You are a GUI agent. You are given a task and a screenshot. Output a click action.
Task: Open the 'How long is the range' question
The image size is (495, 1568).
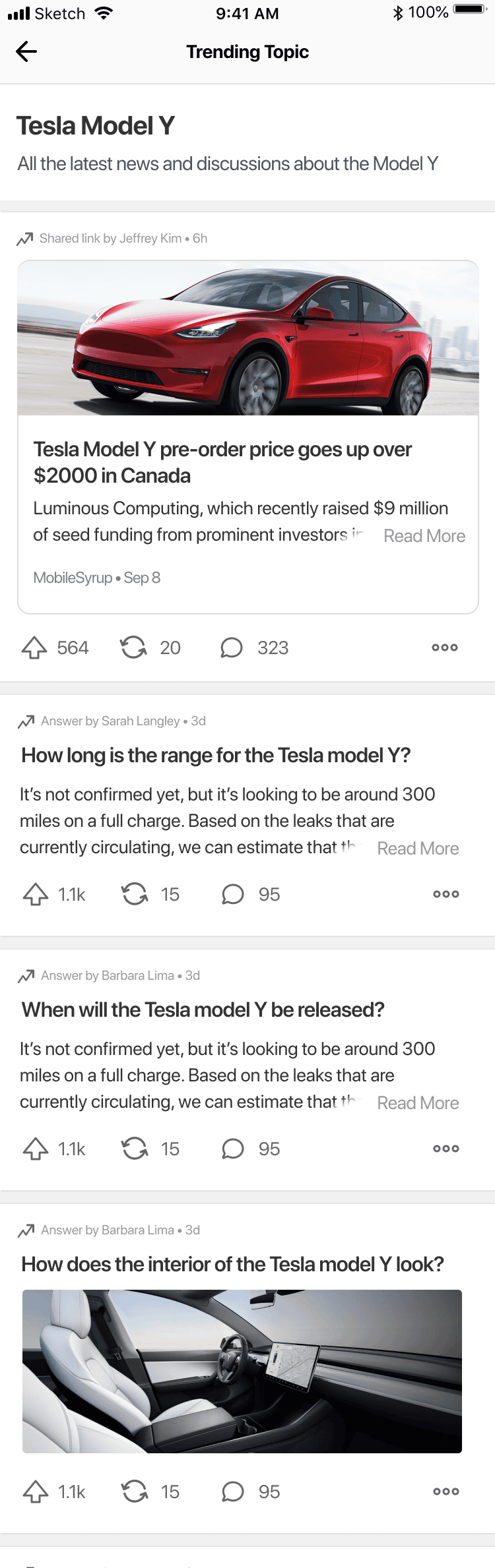tap(216, 756)
